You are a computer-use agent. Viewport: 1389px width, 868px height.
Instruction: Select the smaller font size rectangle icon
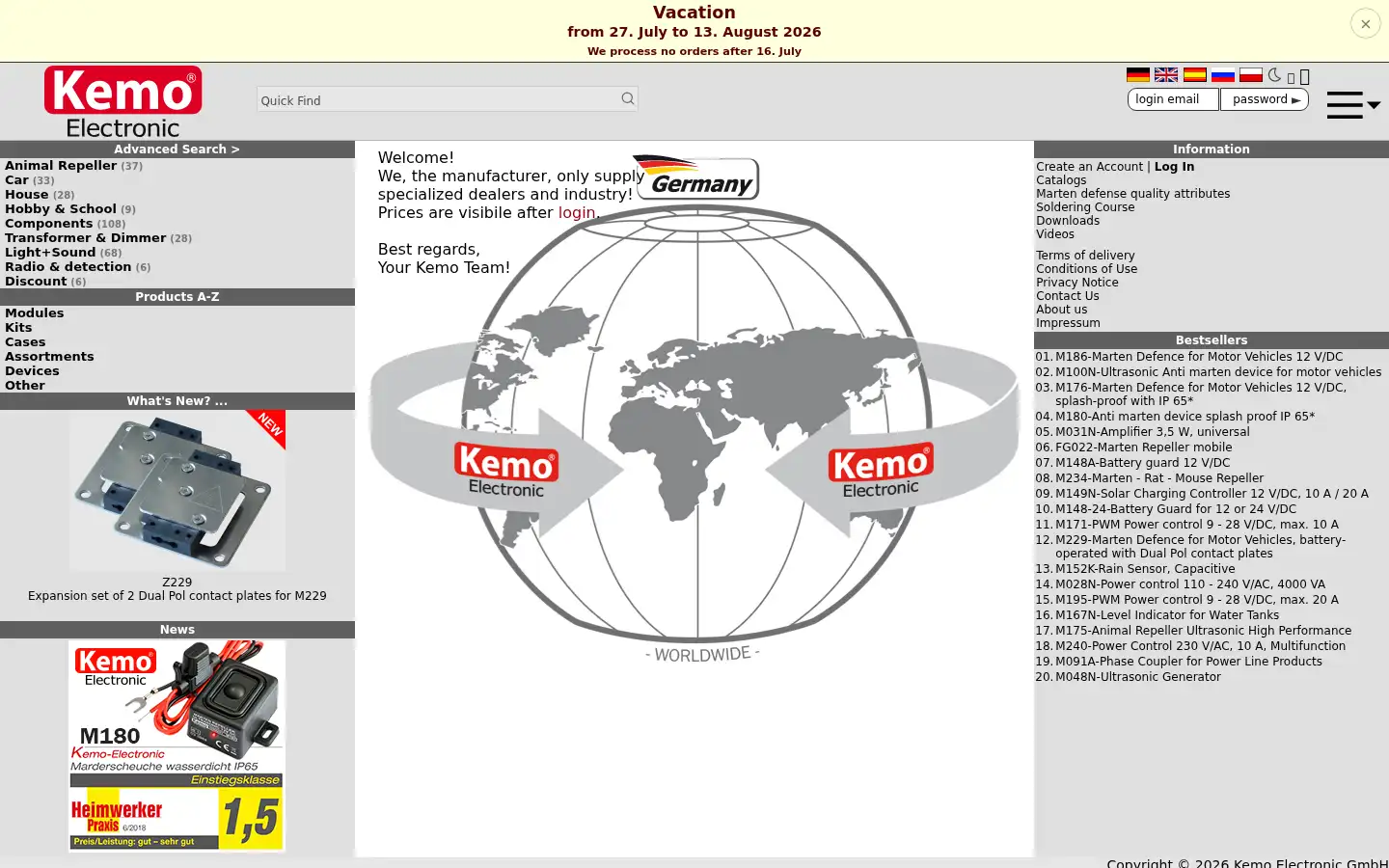(x=1291, y=78)
